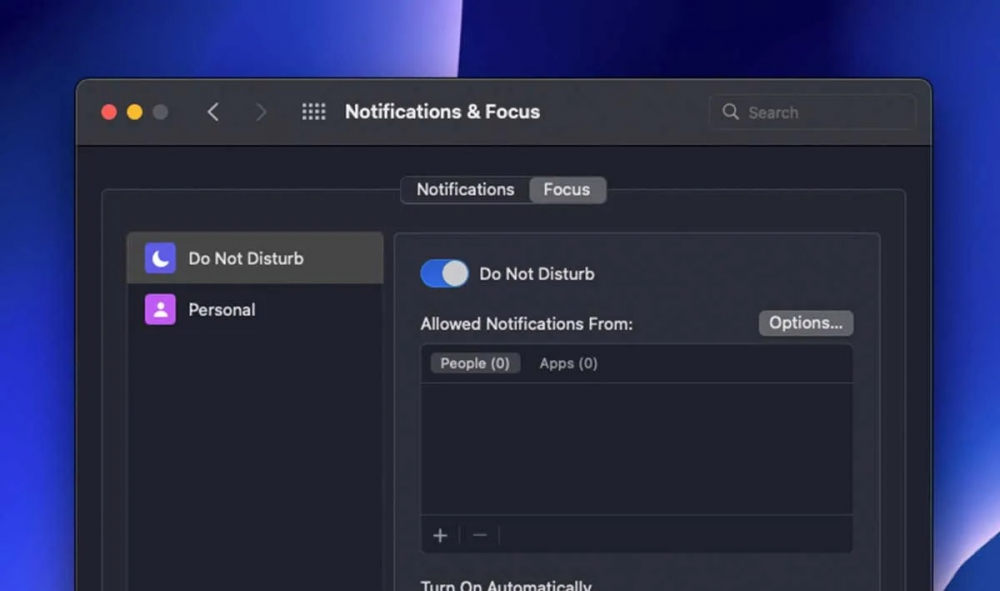This screenshot has height=591, width=1000.
Task: Switch to the Notifications tab
Action: coord(465,190)
